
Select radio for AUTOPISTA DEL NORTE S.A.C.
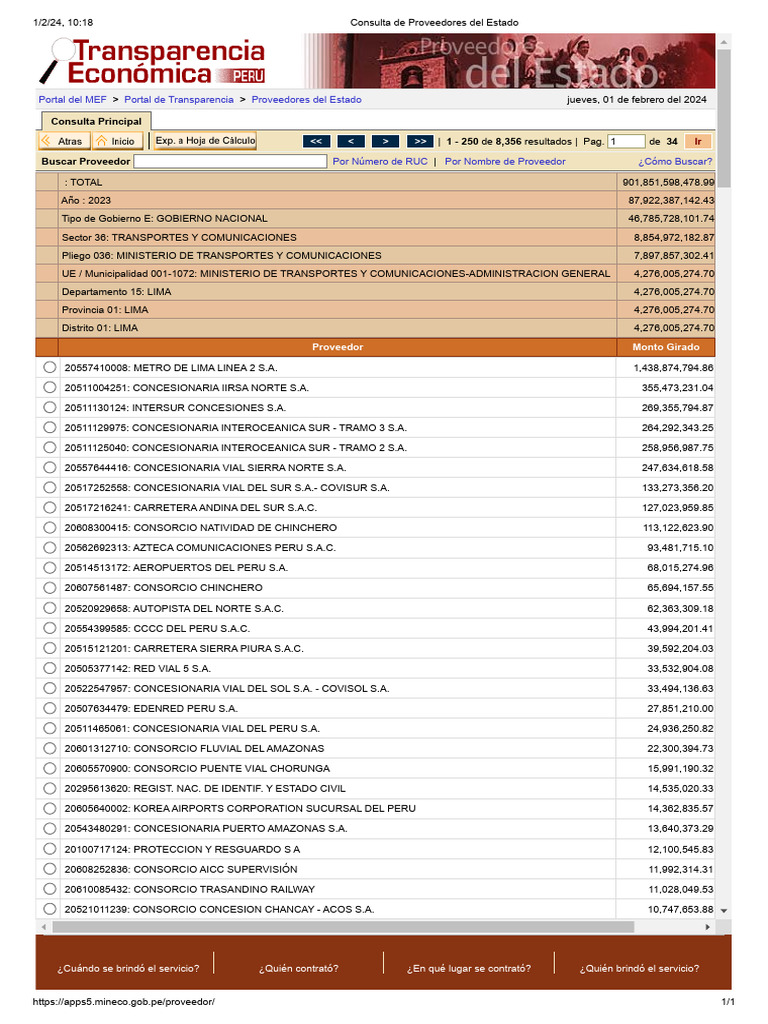(x=50, y=608)
